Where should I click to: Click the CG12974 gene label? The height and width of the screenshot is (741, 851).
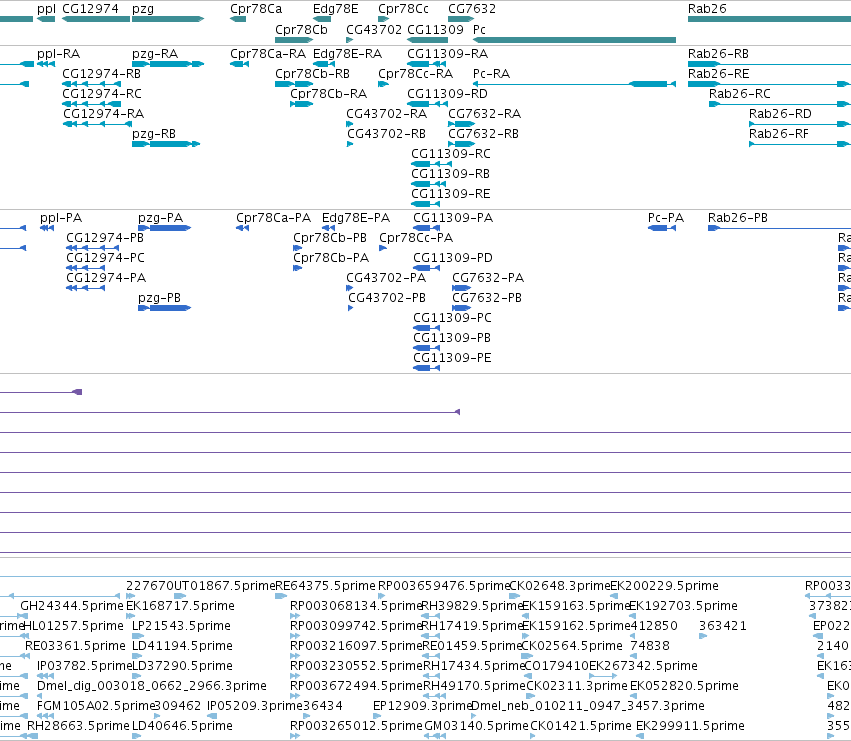[90, 9]
